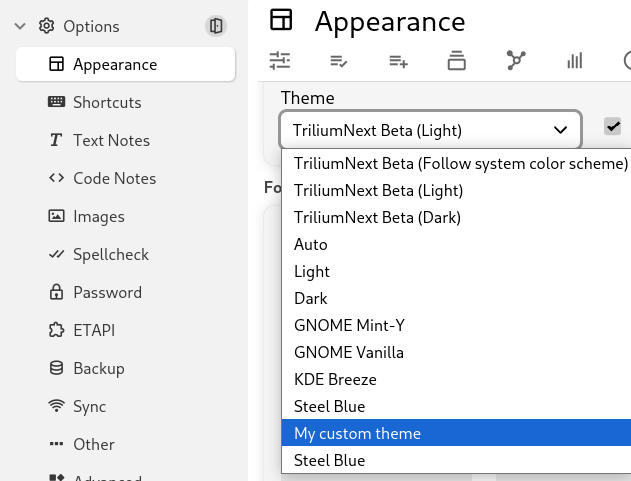
Task: Open the Owned Attributes list-check icon
Action: pyautogui.click(x=339, y=61)
